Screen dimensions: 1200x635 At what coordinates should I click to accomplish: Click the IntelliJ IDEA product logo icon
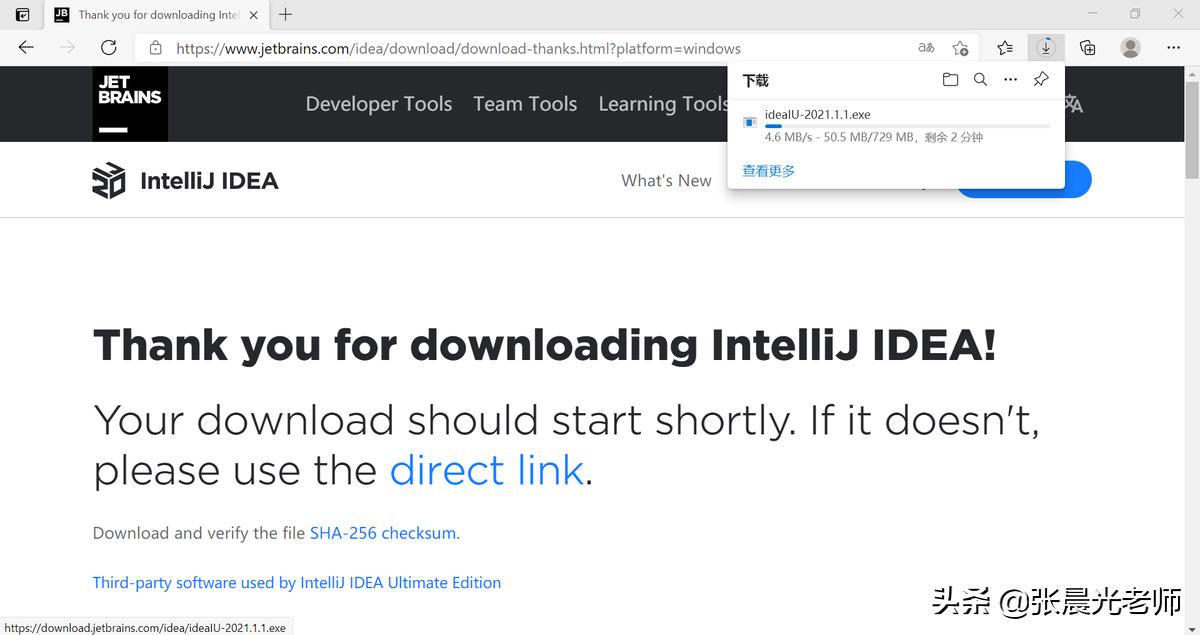(109, 181)
